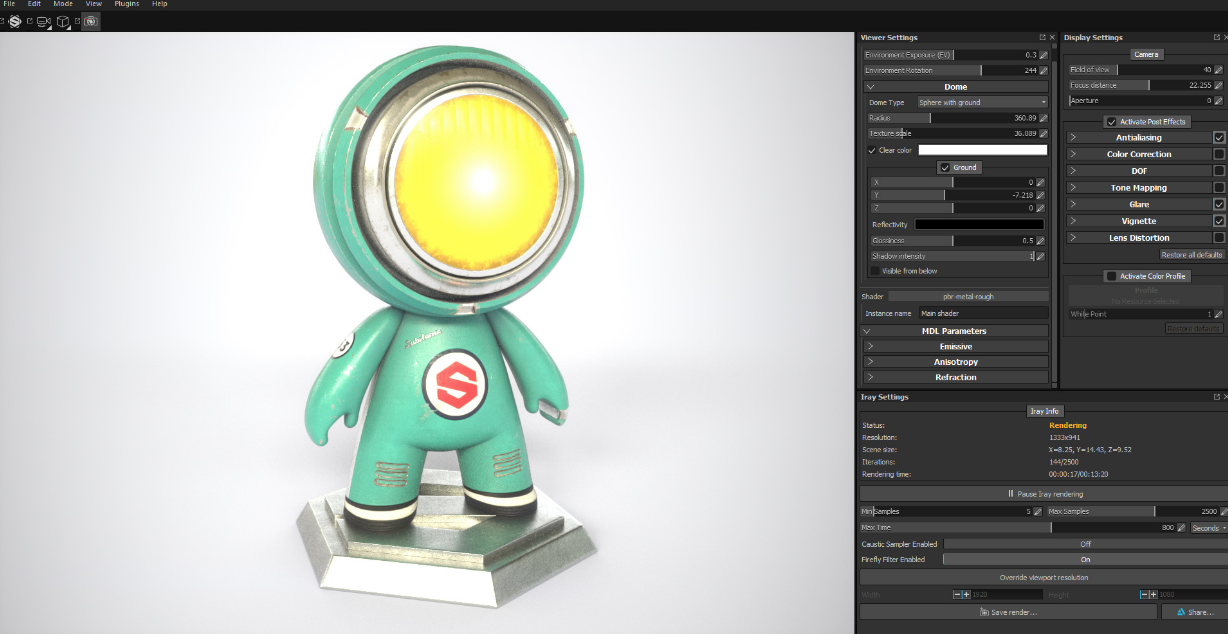Open the Plugins menu
1228x634 pixels.
126,4
